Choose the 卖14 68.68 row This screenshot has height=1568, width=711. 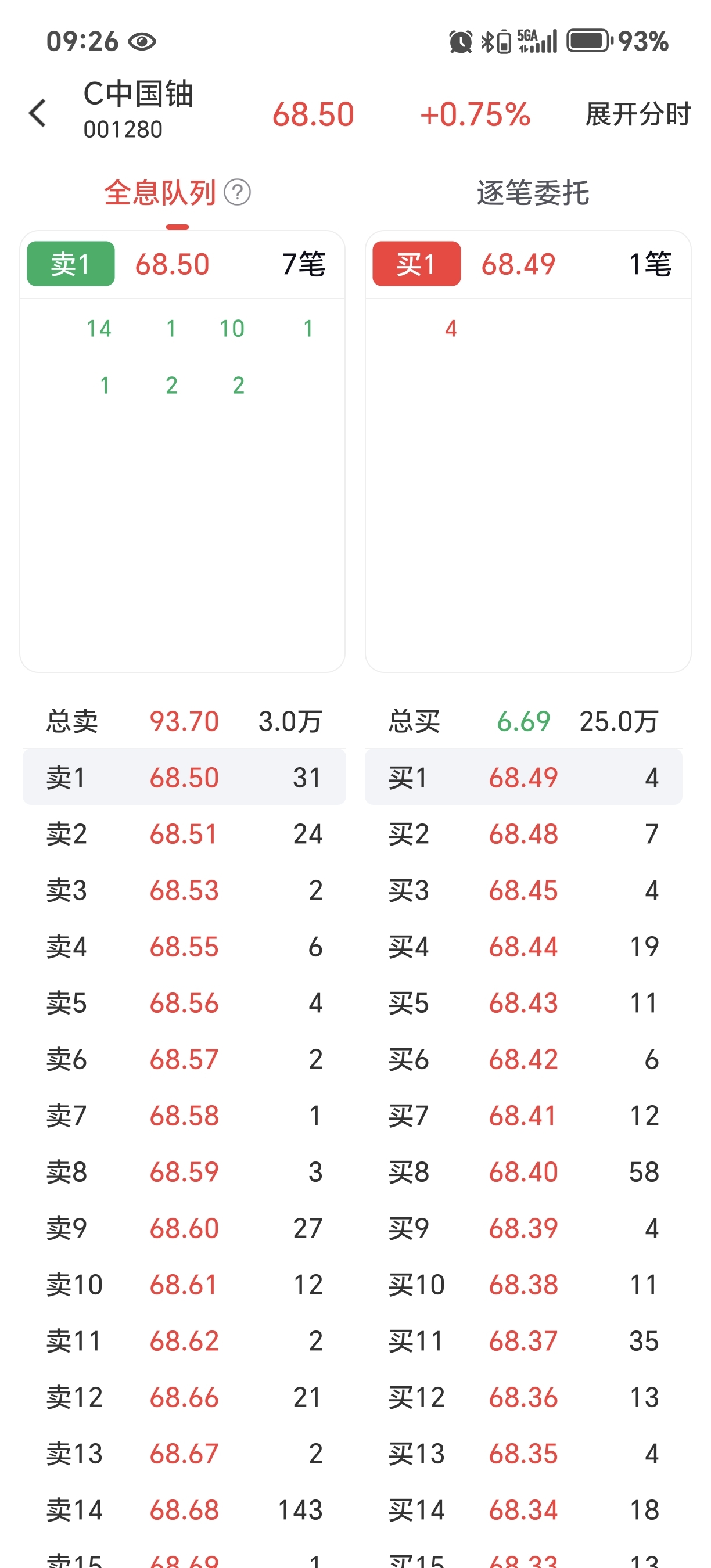tap(184, 1509)
